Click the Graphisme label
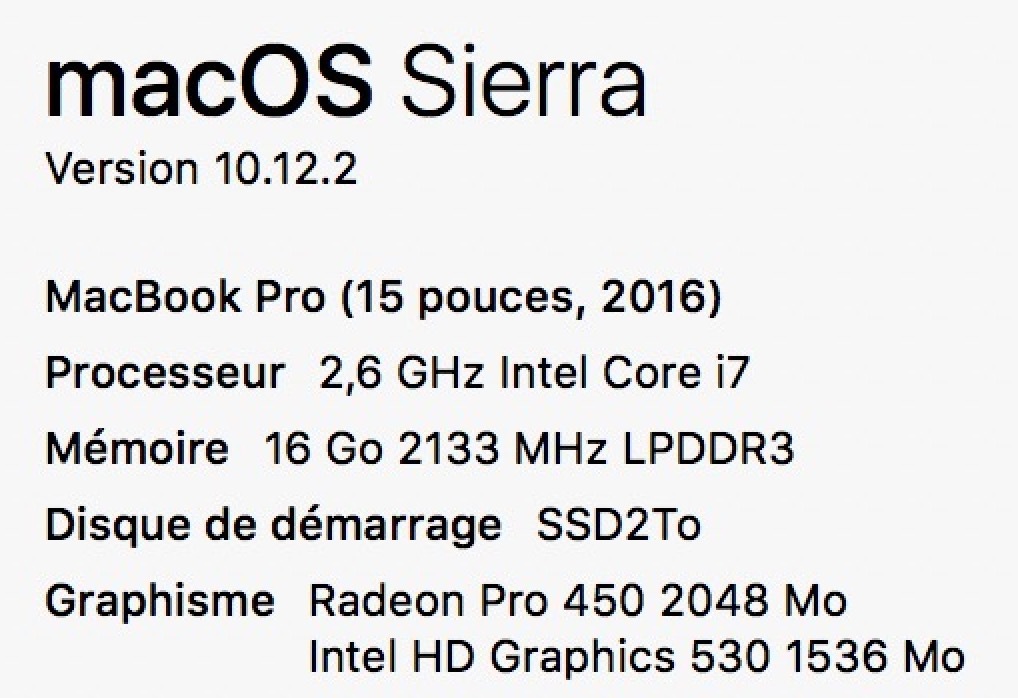The width and height of the screenshot is (1018, 698). (160, 601)
